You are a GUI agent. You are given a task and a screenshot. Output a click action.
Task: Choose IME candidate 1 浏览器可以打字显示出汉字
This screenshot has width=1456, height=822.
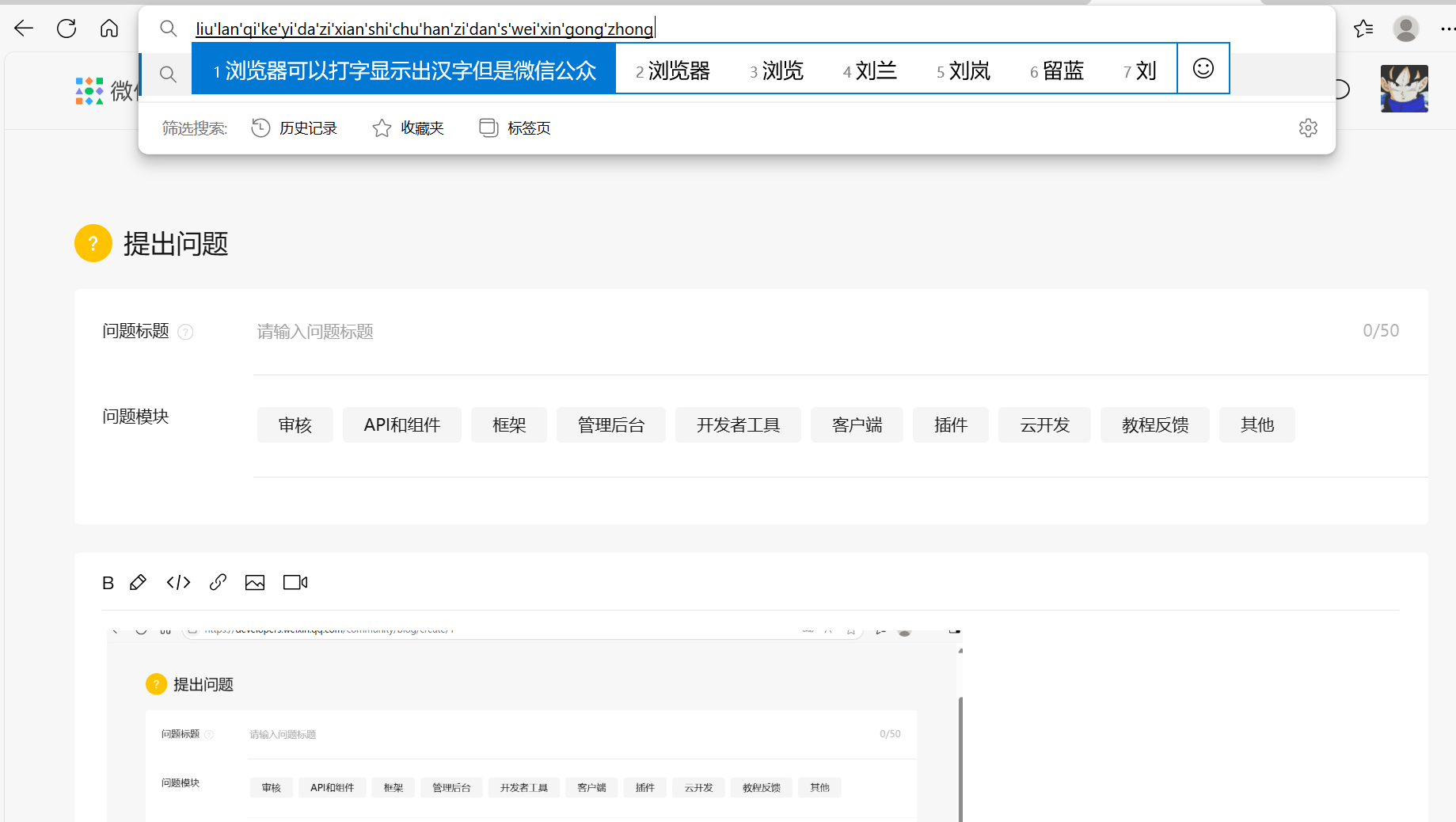[x=404, y=70]
